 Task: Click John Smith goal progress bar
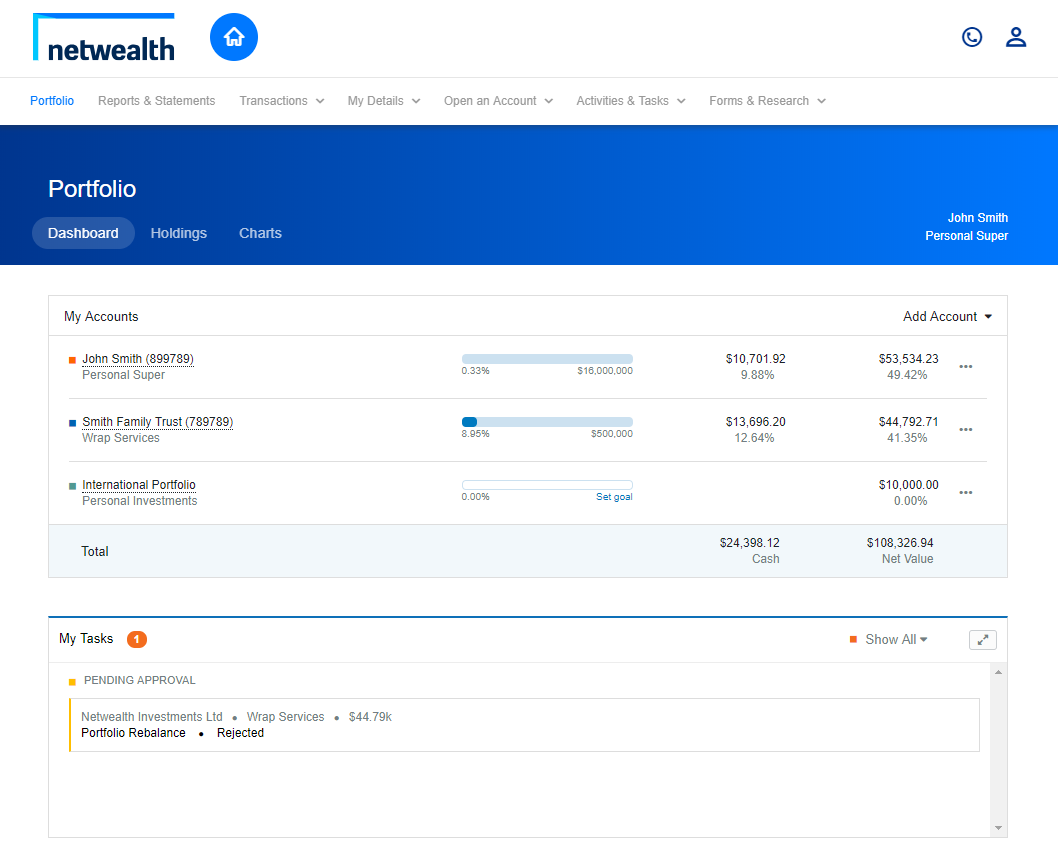click(x=547, y=359)
